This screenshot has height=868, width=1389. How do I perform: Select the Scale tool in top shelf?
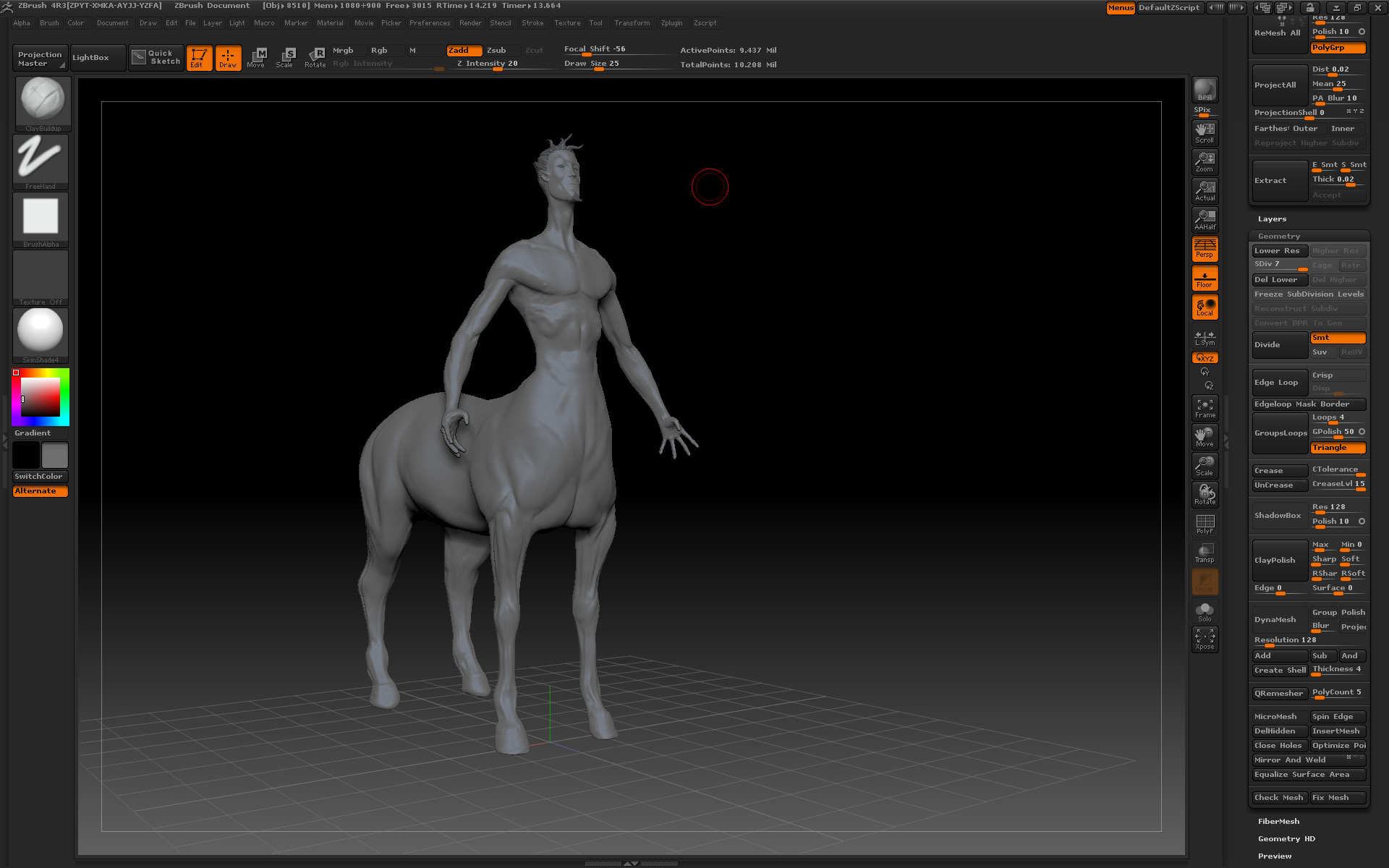point(285,57)
